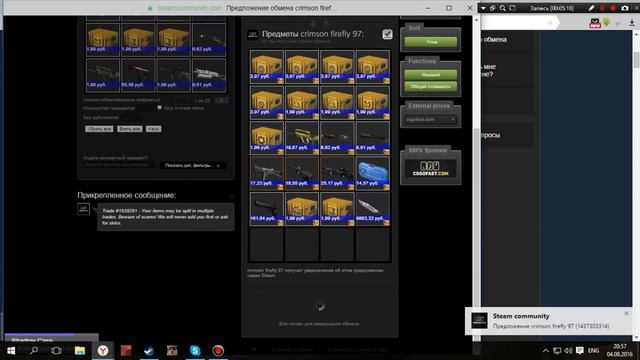
Task: Expand Показать доп. фильтры
Action: 193,165
